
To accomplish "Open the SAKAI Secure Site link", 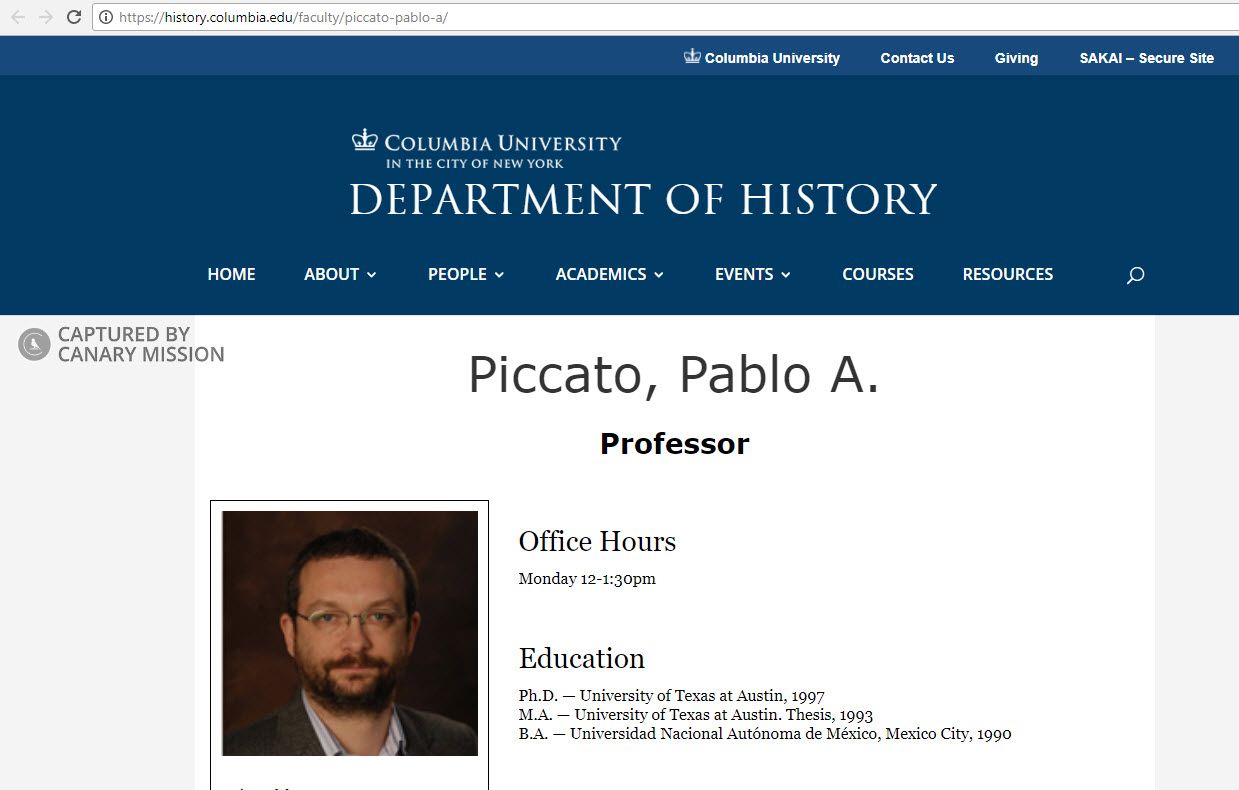I will [x=1146, y=58].
